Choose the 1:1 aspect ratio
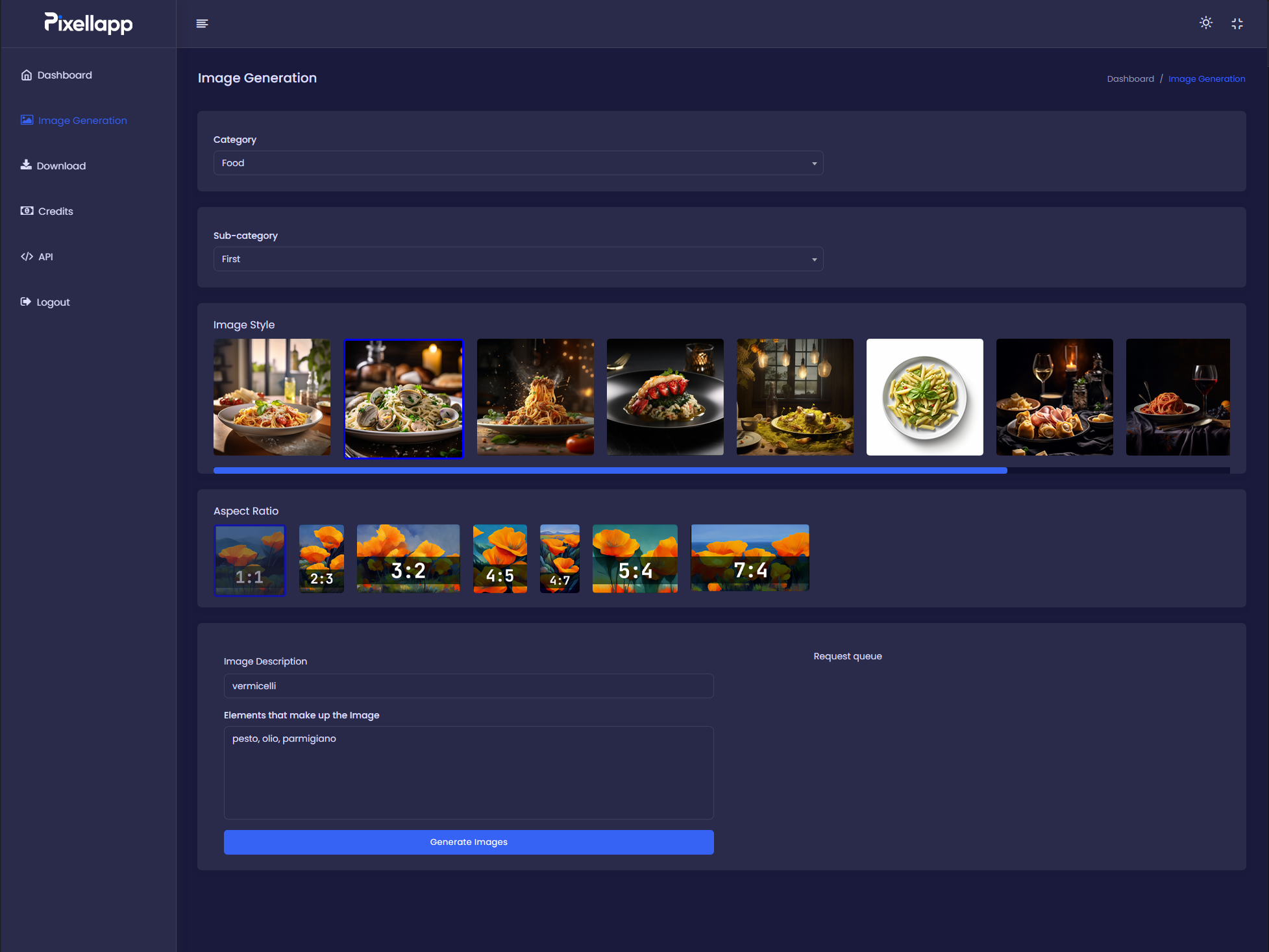 click(x=250, y=560)
